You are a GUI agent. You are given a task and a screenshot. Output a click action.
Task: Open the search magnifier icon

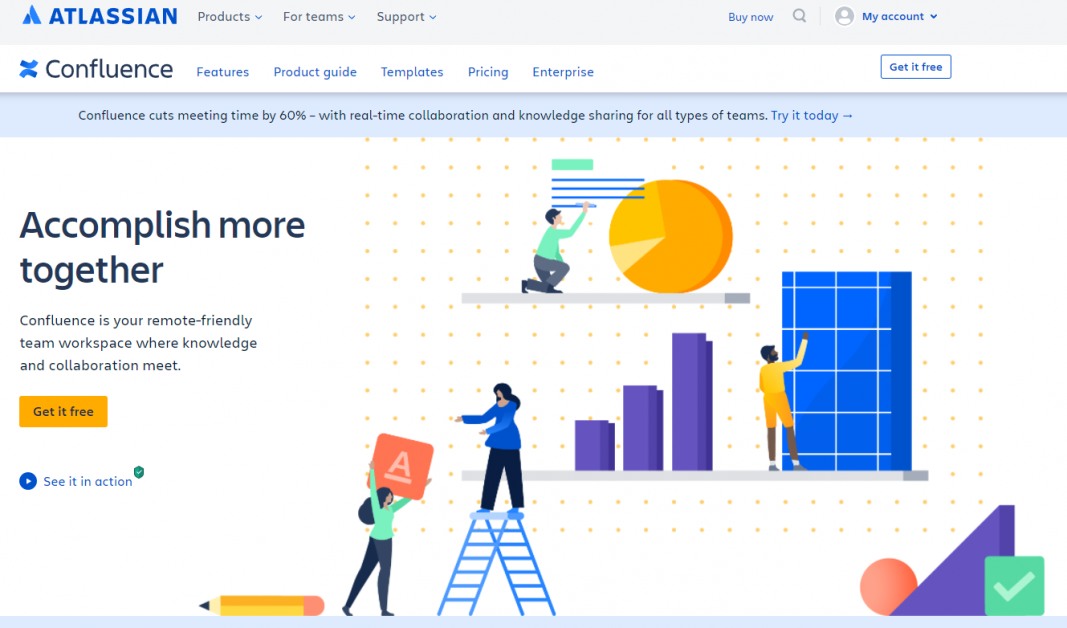tap(800, 16)
